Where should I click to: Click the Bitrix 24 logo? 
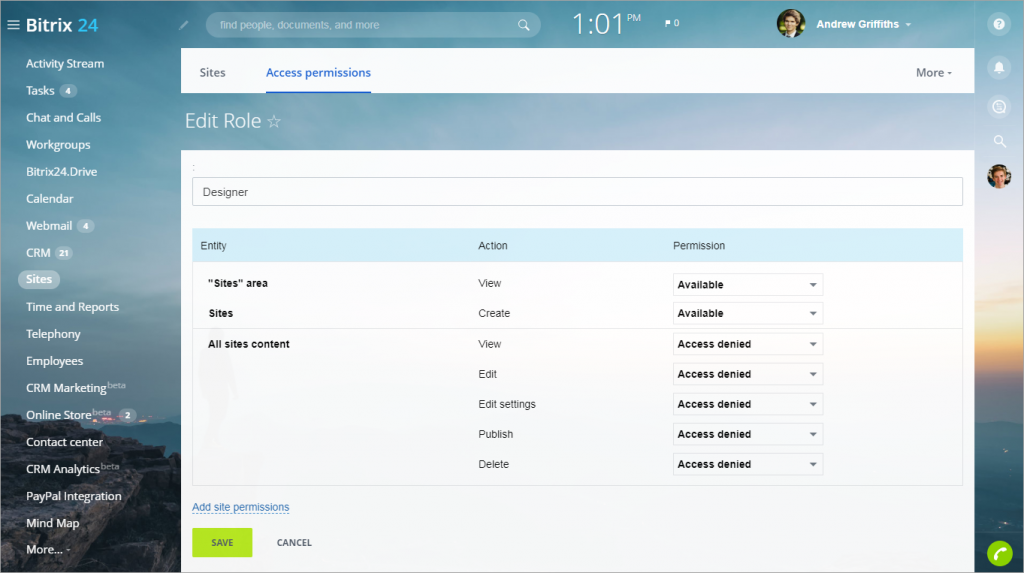(62, 25)
